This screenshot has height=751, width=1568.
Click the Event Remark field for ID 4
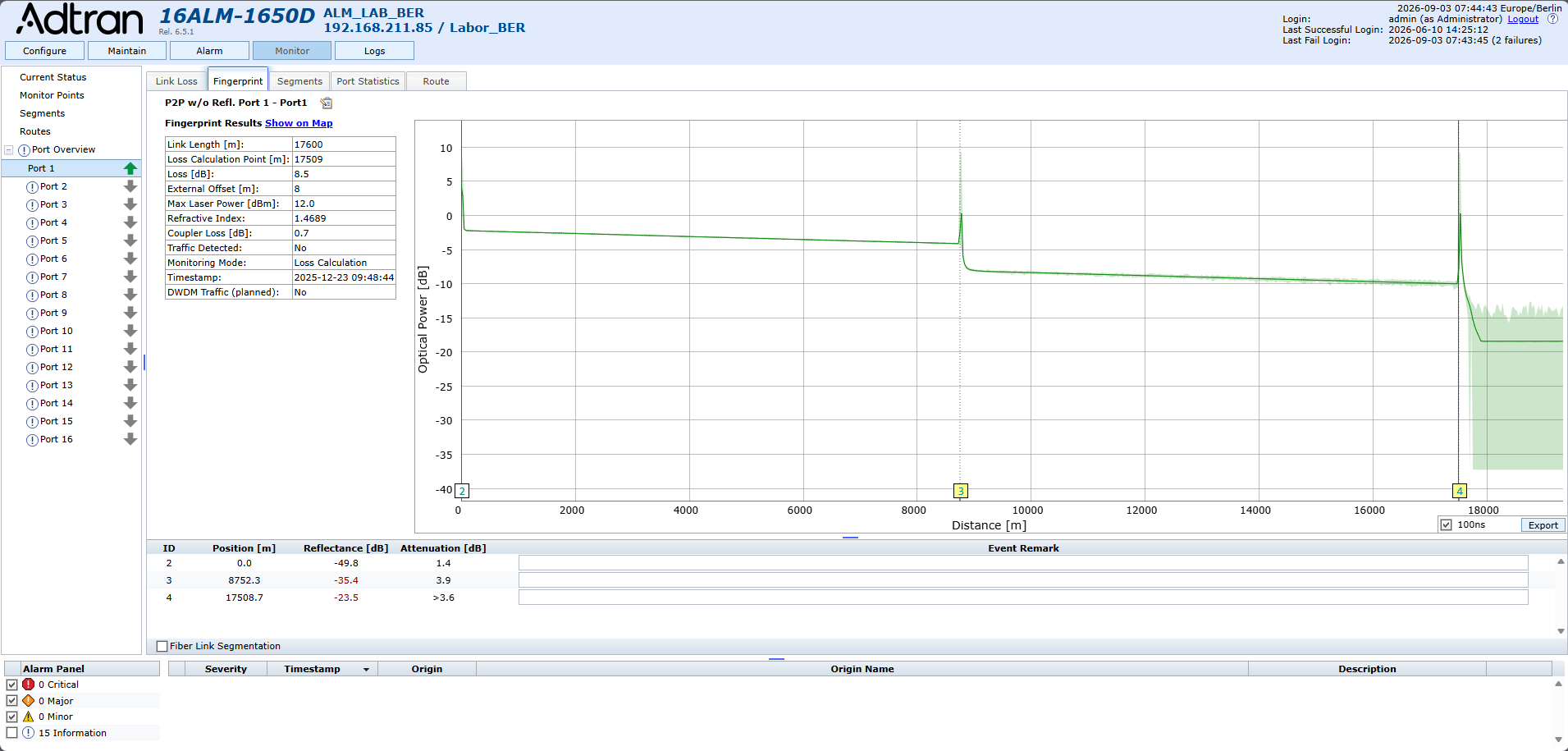pos(1023,598)
